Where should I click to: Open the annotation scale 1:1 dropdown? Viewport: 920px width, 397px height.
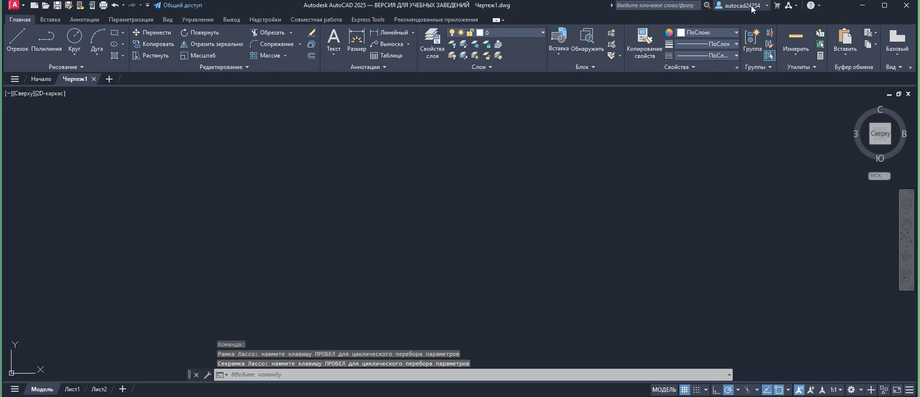click(836, 390)
